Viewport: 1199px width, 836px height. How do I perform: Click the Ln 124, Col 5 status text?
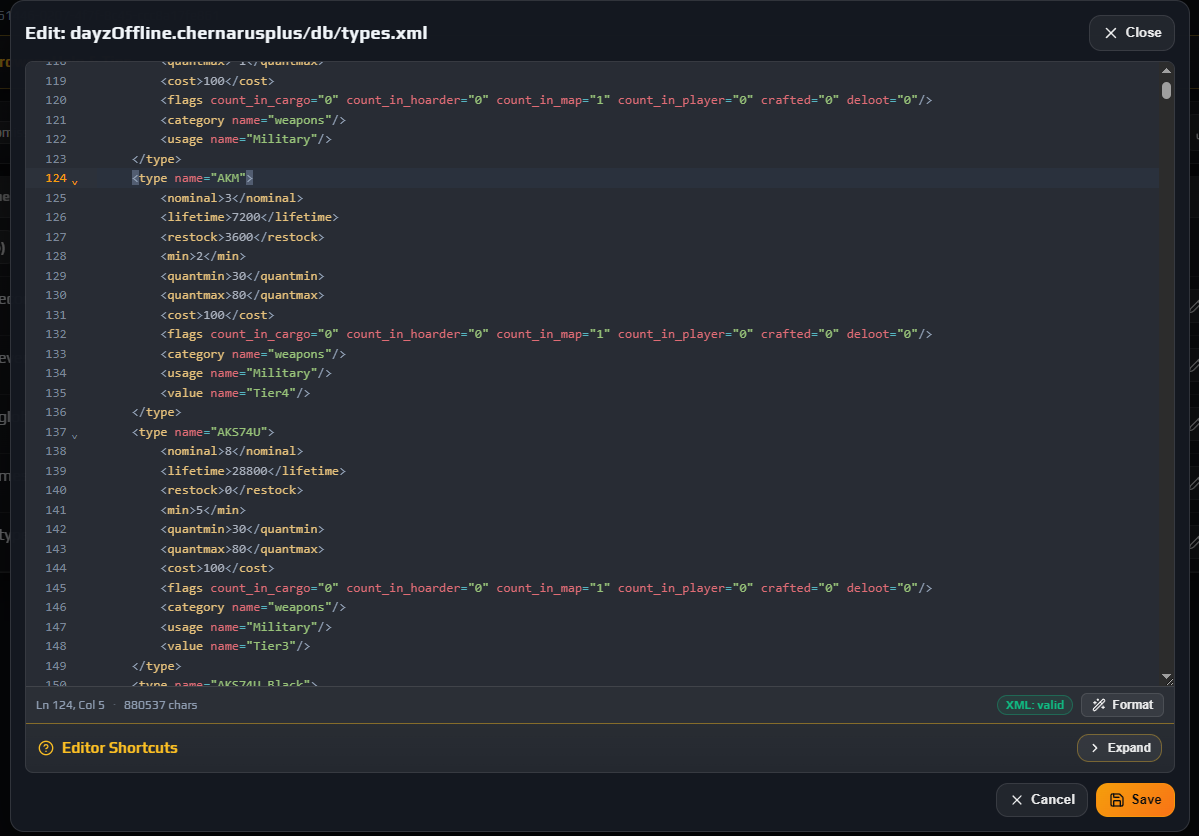[x=70, y=704]
